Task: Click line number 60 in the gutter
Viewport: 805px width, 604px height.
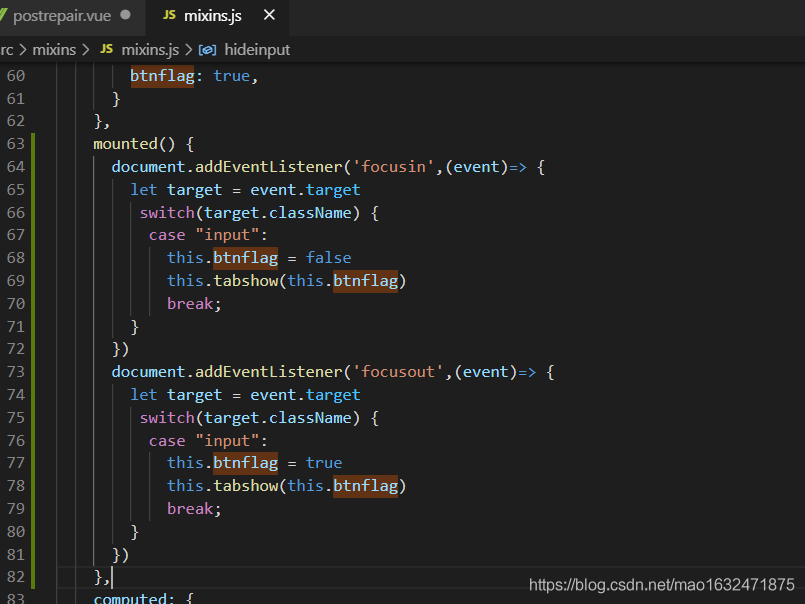Action: 15,76
